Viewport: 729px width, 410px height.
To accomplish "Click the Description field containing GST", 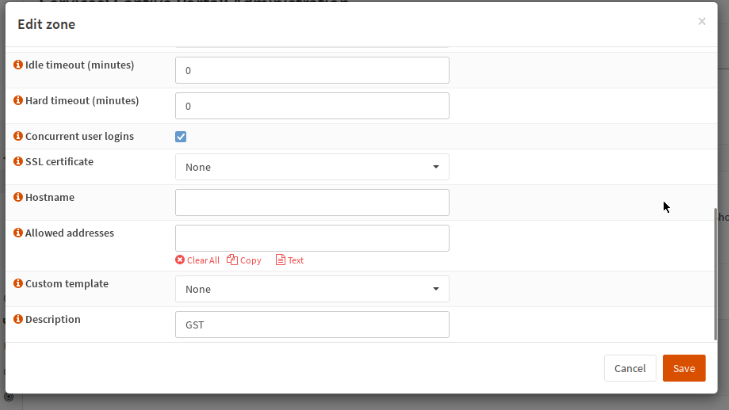I will 312,325.
